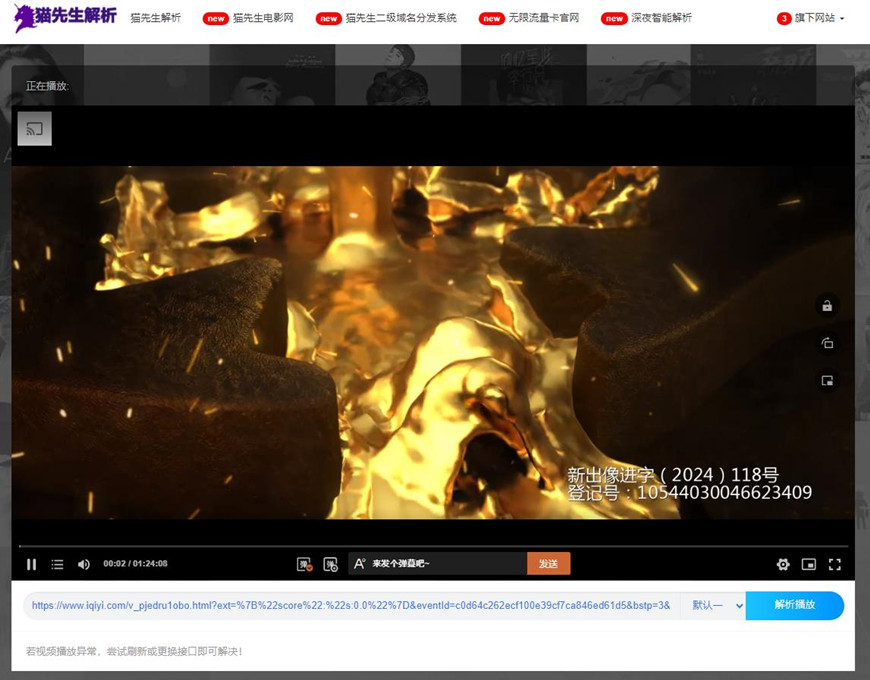
Task: Expand the 旗下网站 dropdown menu
Action: [x=819, y=18]
